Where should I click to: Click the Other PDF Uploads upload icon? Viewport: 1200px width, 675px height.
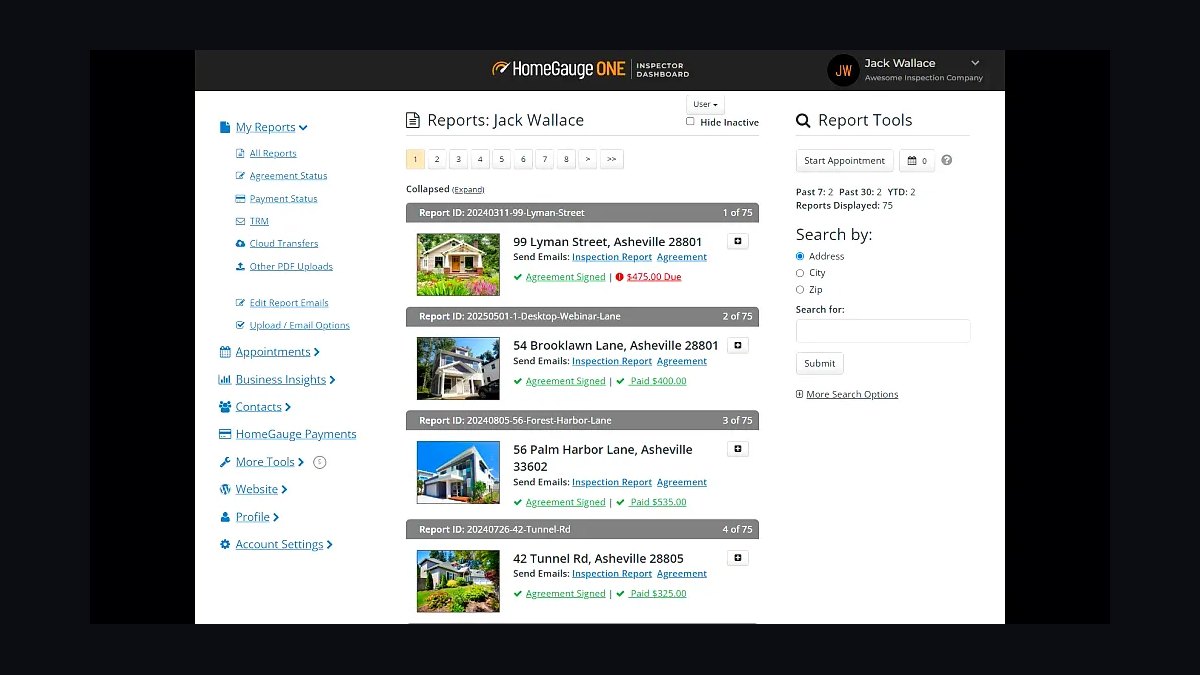click(x=240, y=267)
